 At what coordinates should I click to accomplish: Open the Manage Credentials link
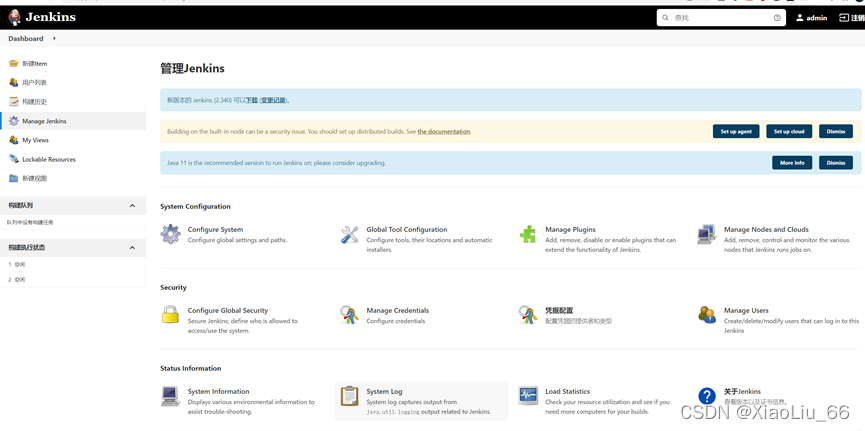[x=398, y=311]
